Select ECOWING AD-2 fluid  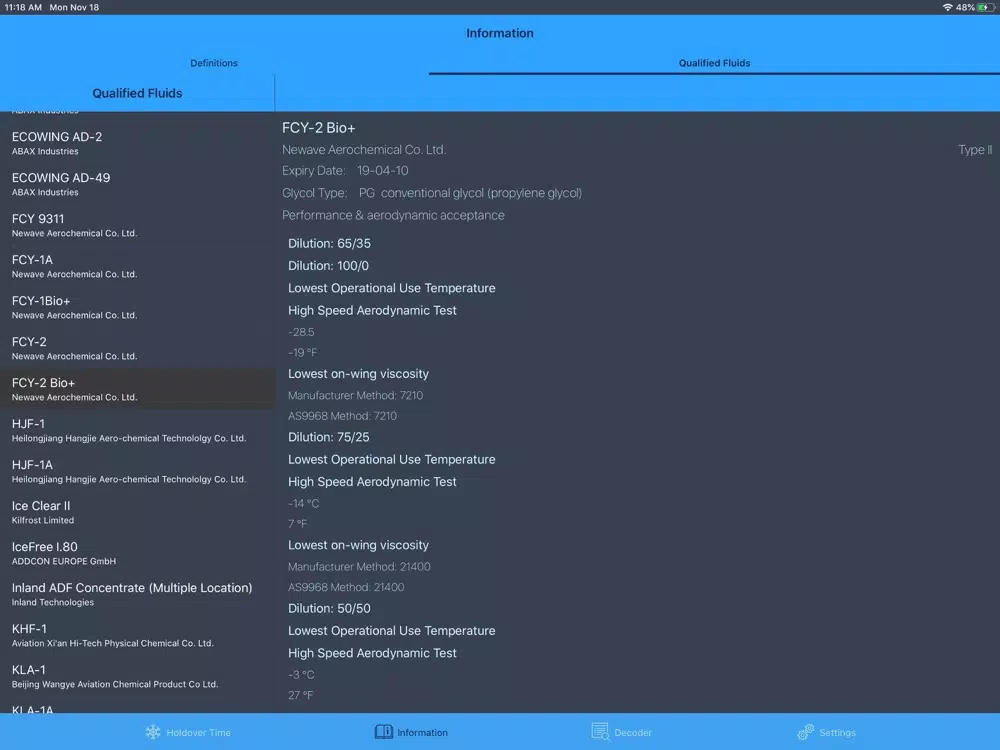tap(137, 143)
